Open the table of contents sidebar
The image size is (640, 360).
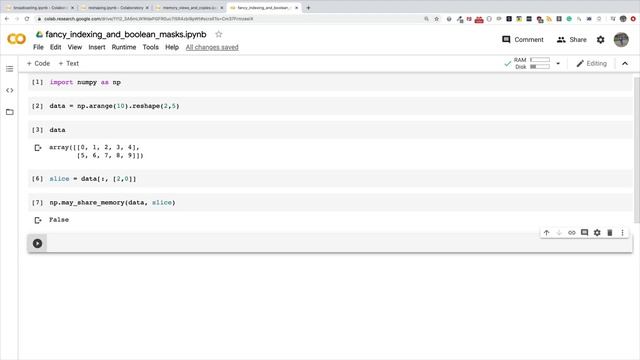click(10, 69)
